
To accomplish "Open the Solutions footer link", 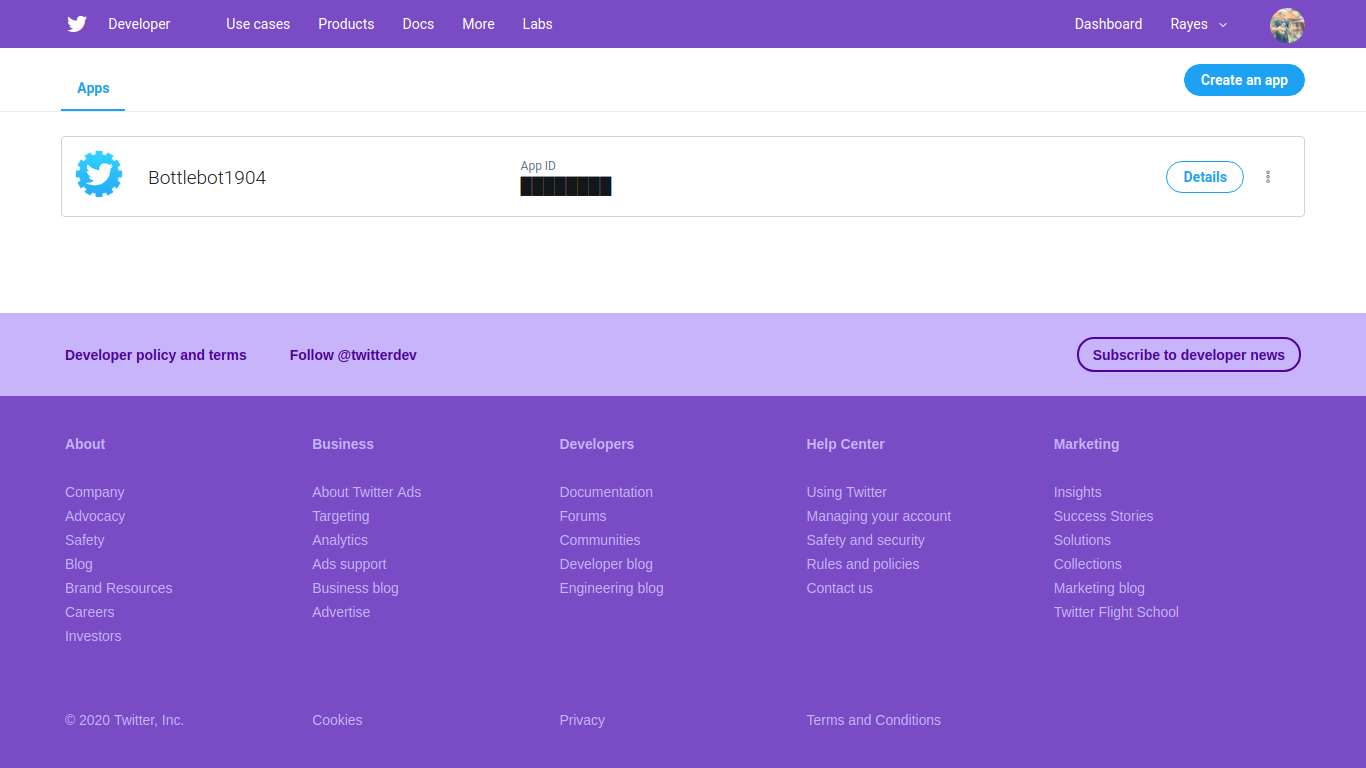I will pos(1082,540).
